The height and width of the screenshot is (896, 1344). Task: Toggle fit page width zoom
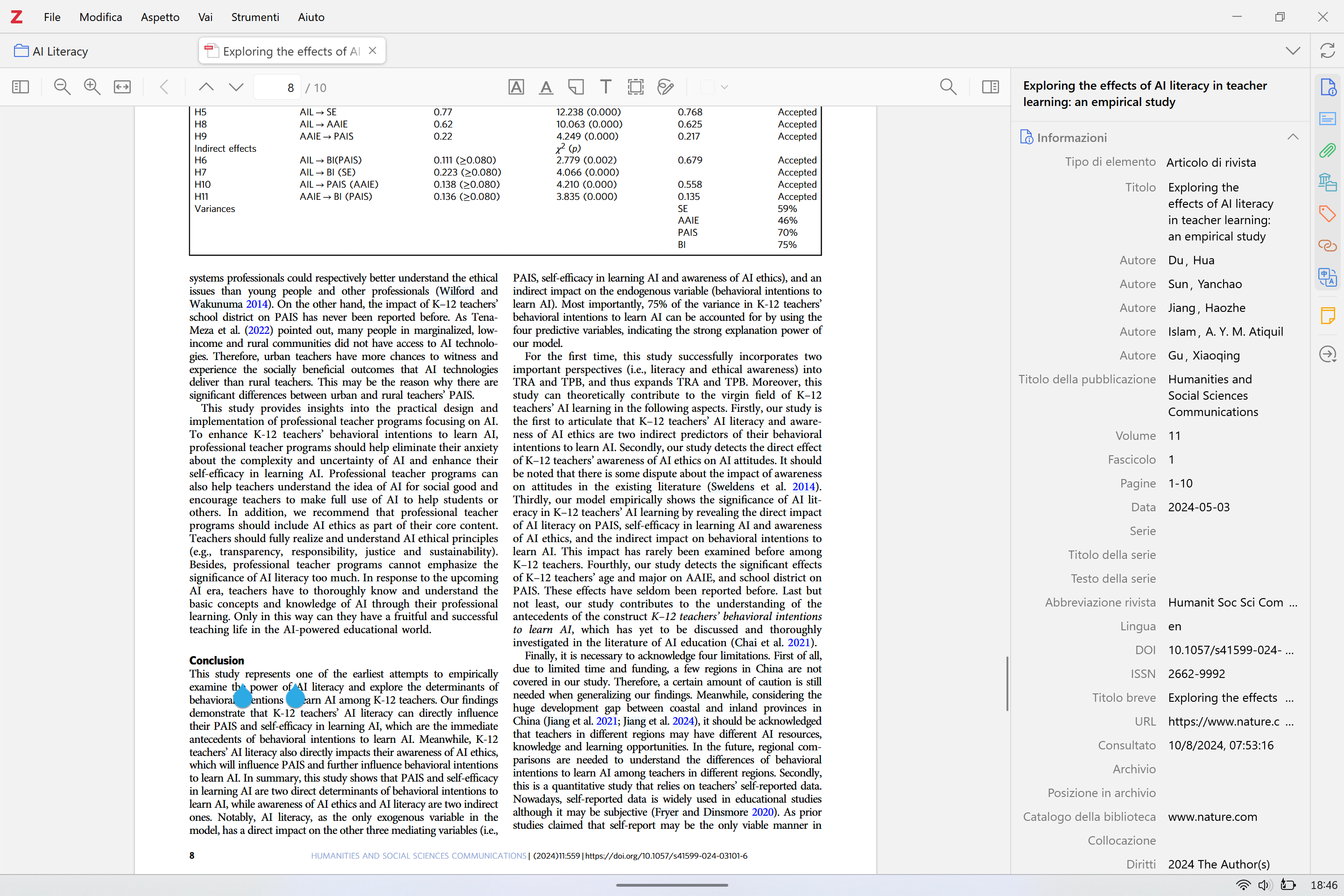tap(122, 87)
